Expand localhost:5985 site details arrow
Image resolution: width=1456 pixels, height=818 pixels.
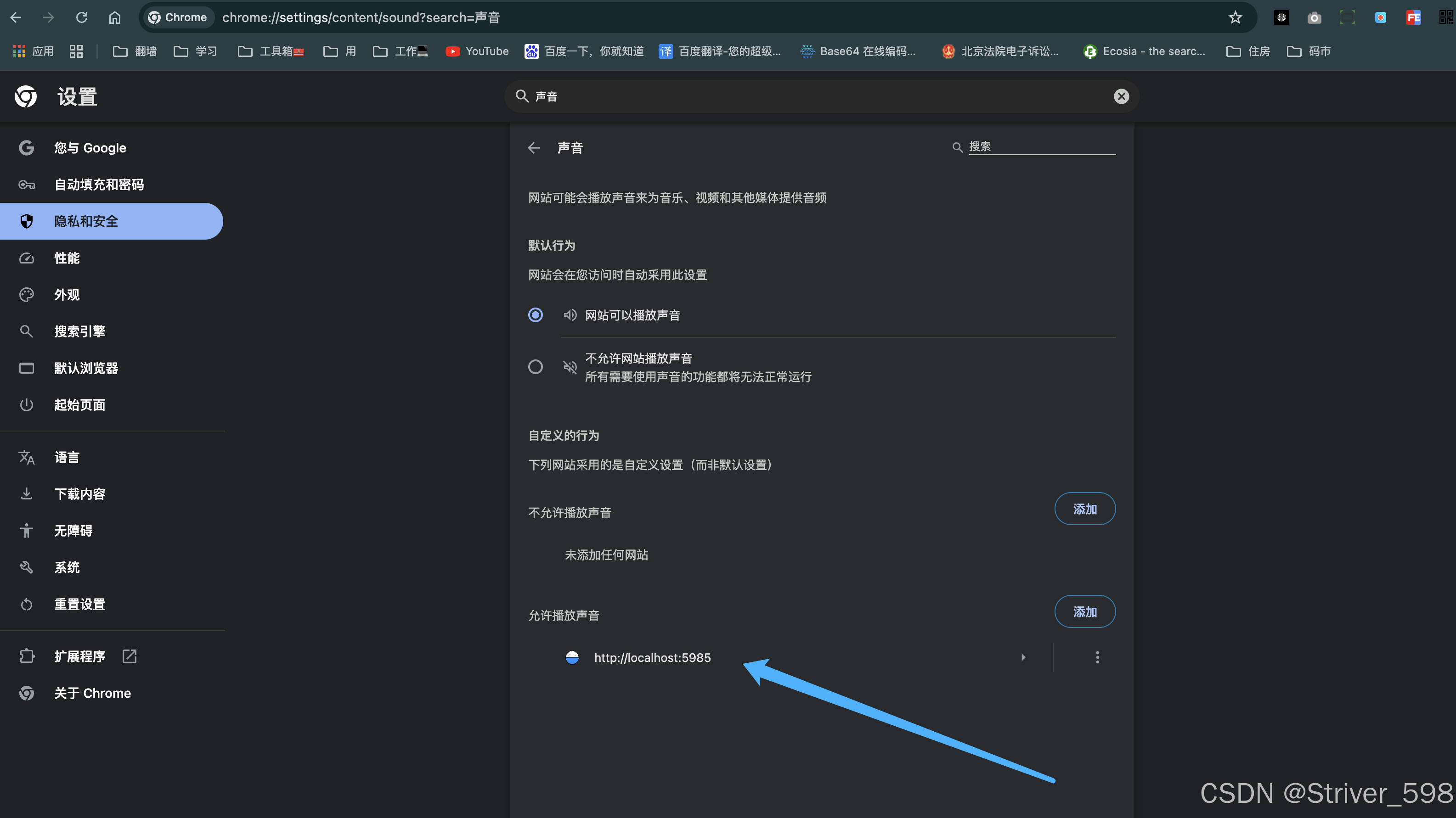point(1023,657)
